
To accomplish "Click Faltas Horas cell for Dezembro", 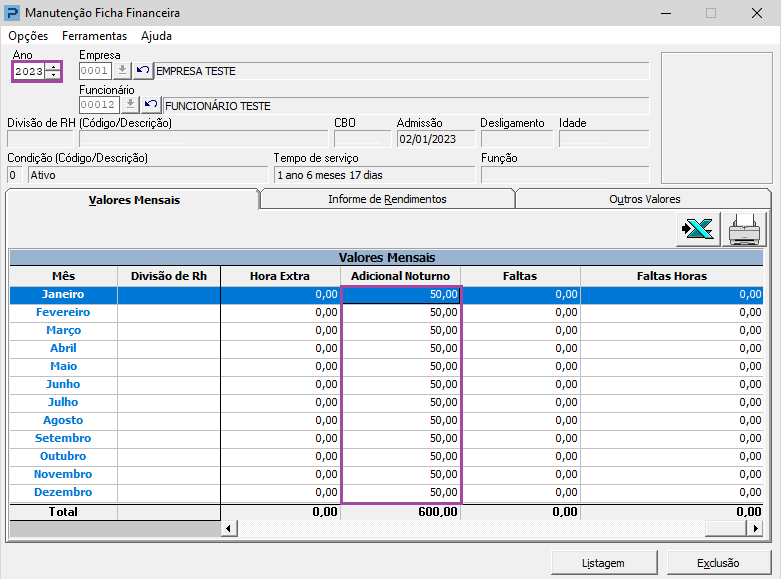I will pyautogui.click(x=672, y=492).
